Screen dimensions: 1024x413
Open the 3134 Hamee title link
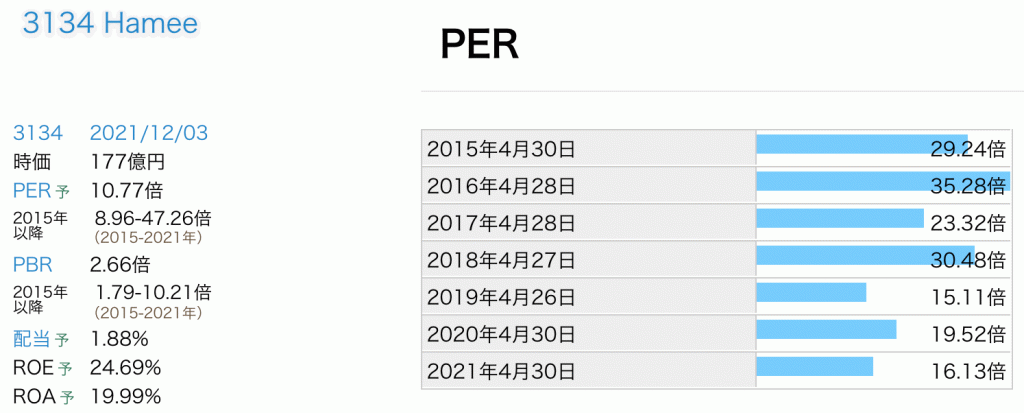pyautogui.click(x=110, y=25)
